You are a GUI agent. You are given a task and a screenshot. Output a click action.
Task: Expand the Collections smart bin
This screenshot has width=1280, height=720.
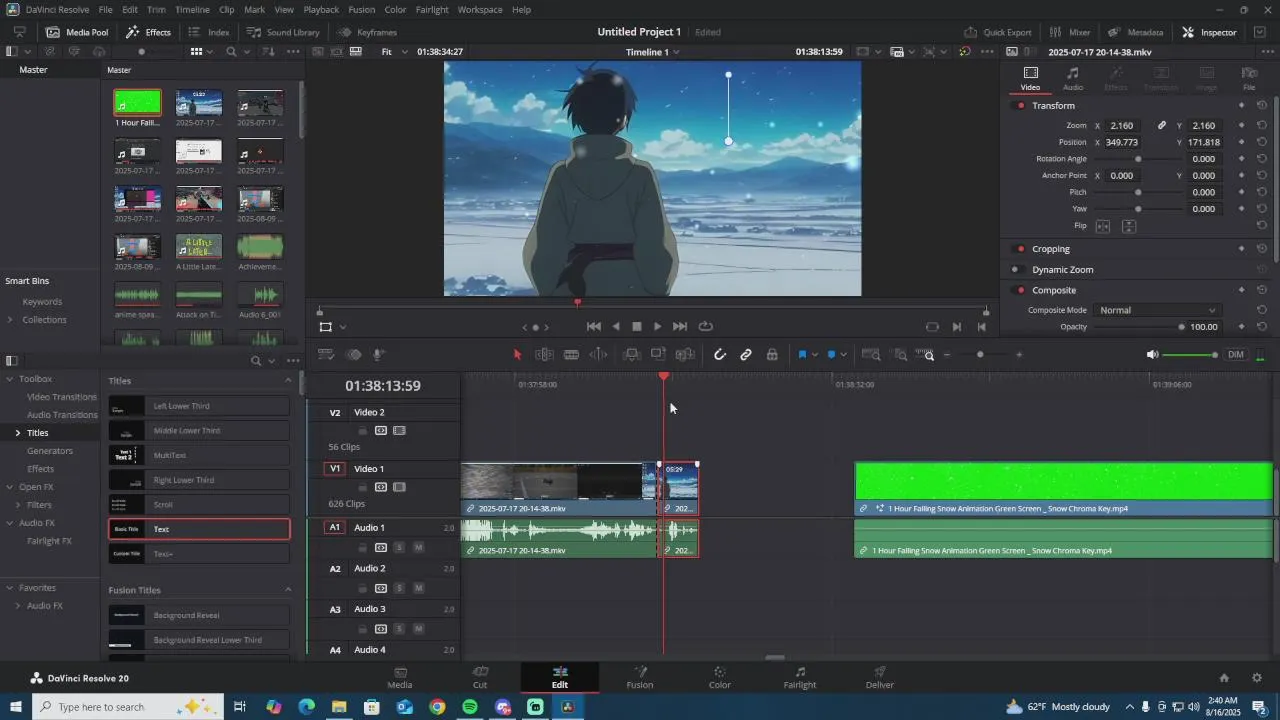pos(10,320)
